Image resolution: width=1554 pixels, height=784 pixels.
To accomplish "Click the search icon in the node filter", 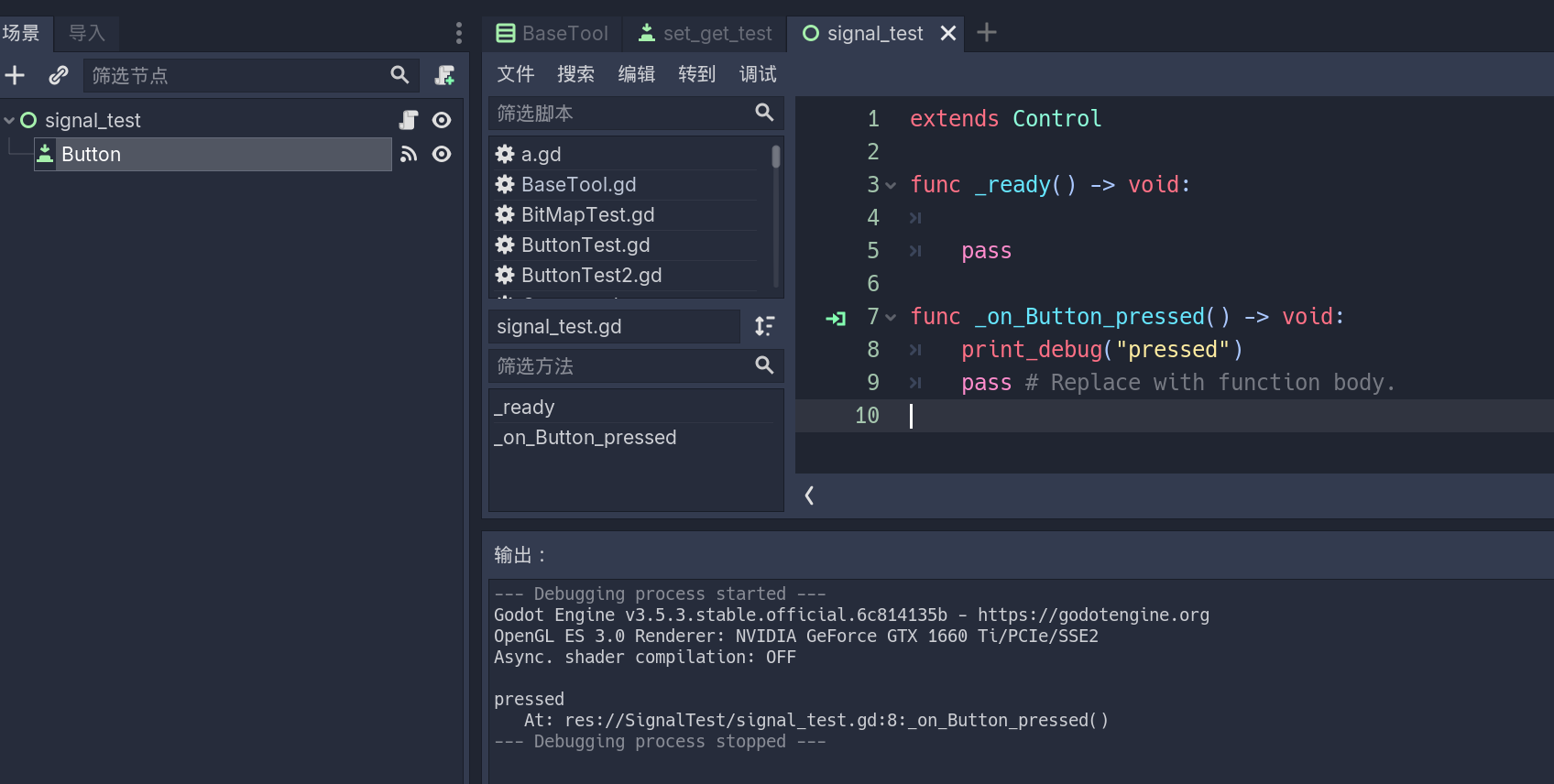I will pyautogui.click(x=399, y=75).
